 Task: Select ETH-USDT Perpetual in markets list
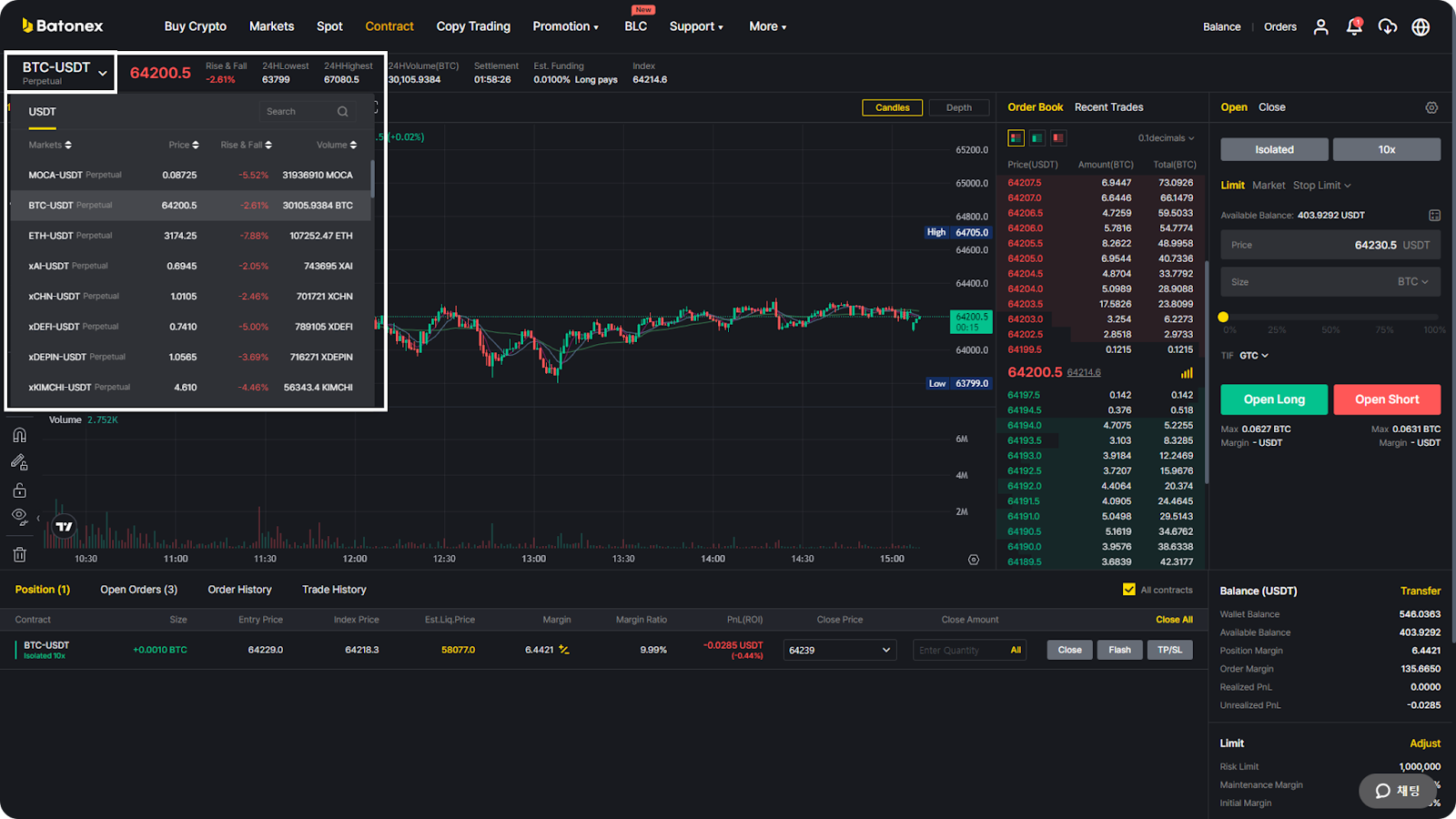[x=190, y=236]
